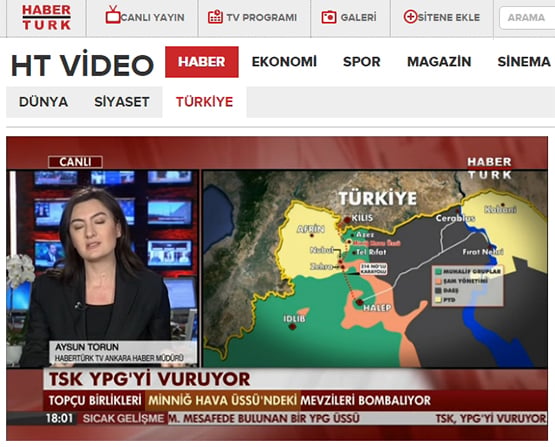Open the Galeri camera icon

(329, 17)
